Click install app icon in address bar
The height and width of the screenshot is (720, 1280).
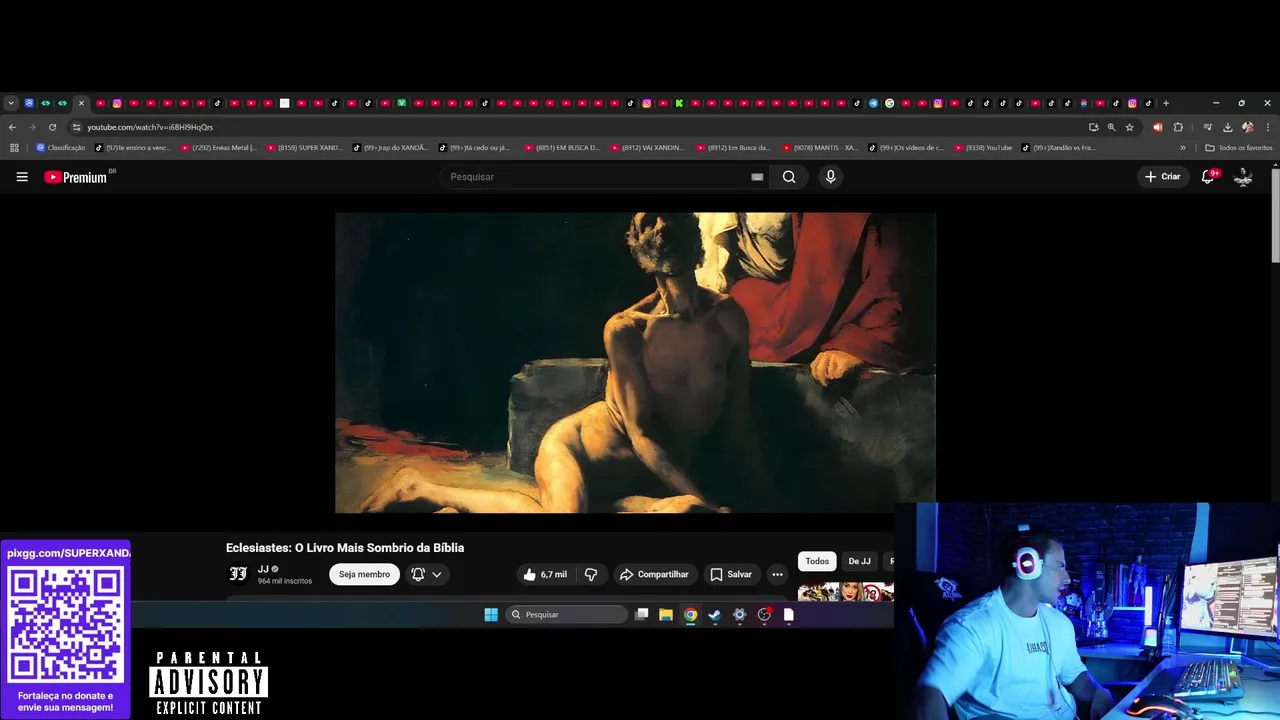coord(1093,127)
